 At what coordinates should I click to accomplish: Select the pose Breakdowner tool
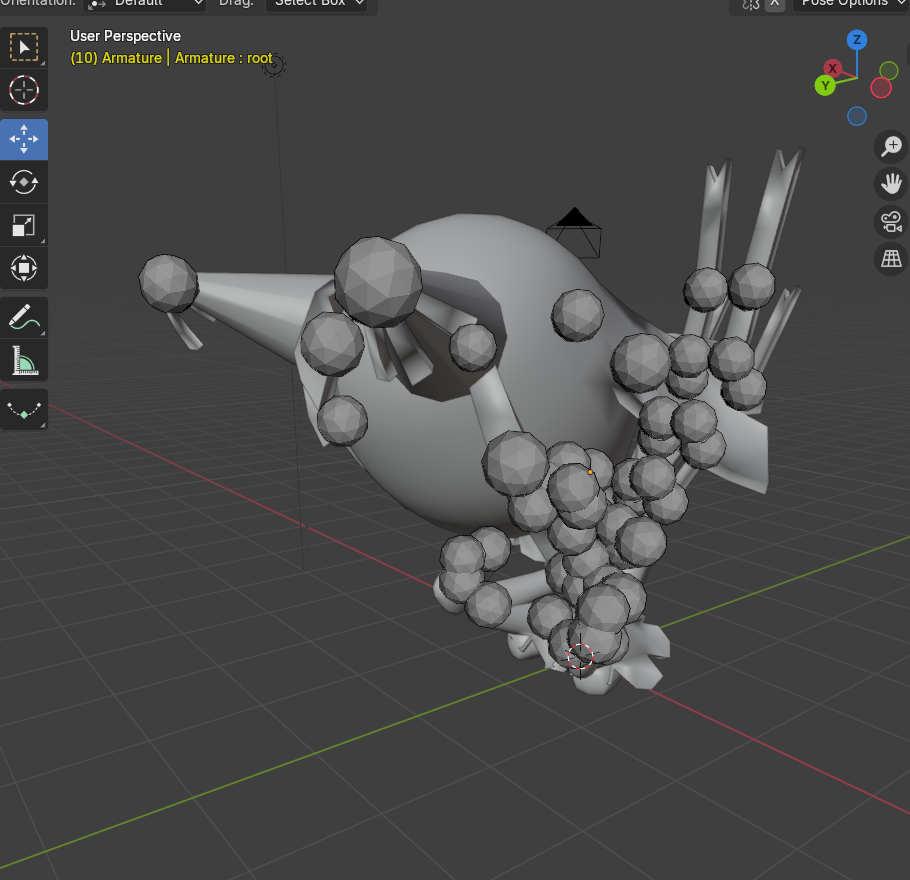coord(24,410)
